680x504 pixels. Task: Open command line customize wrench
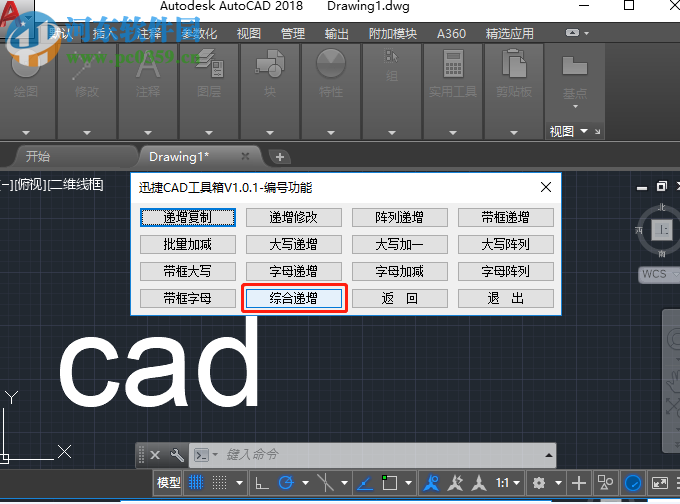[x=177, y=455]
